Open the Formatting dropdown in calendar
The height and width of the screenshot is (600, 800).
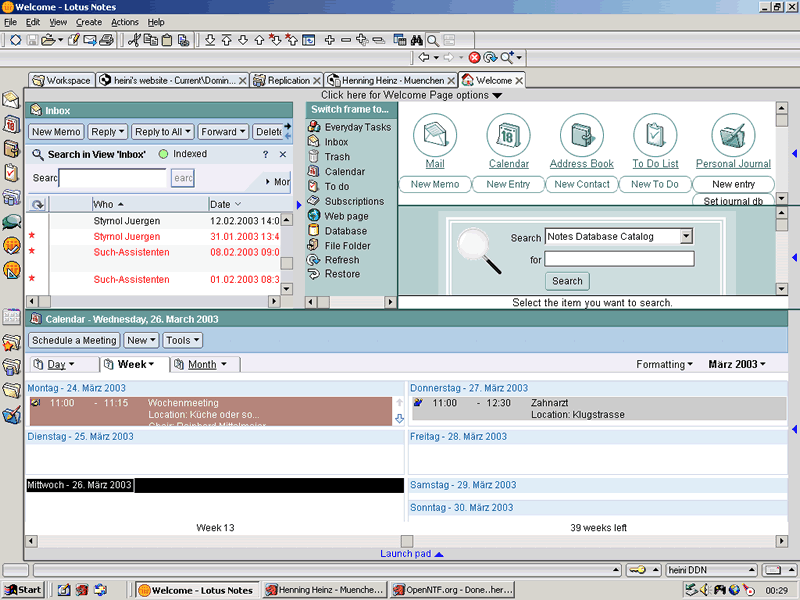pos(664,364)
